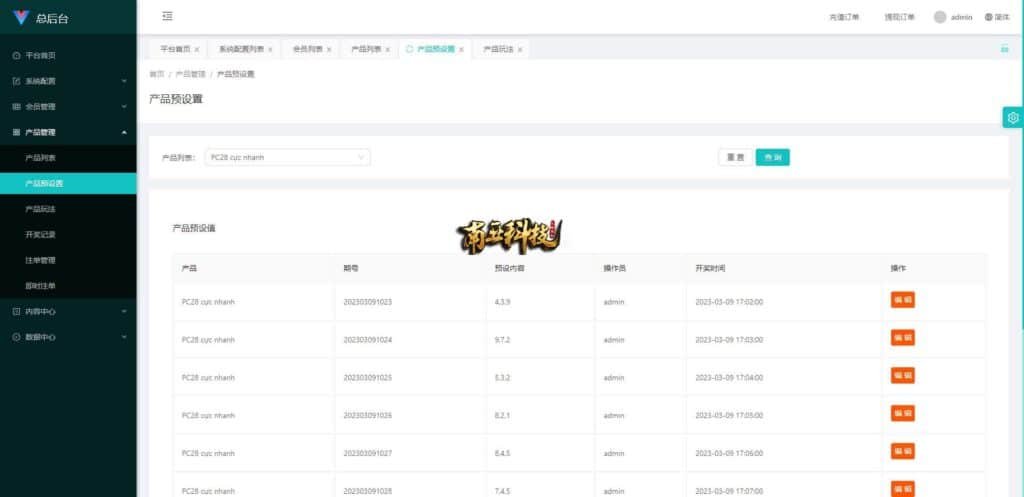Toggle the sidebar collapse hamburger icon
Viewport: 1024px width, 497px height.
167,16
